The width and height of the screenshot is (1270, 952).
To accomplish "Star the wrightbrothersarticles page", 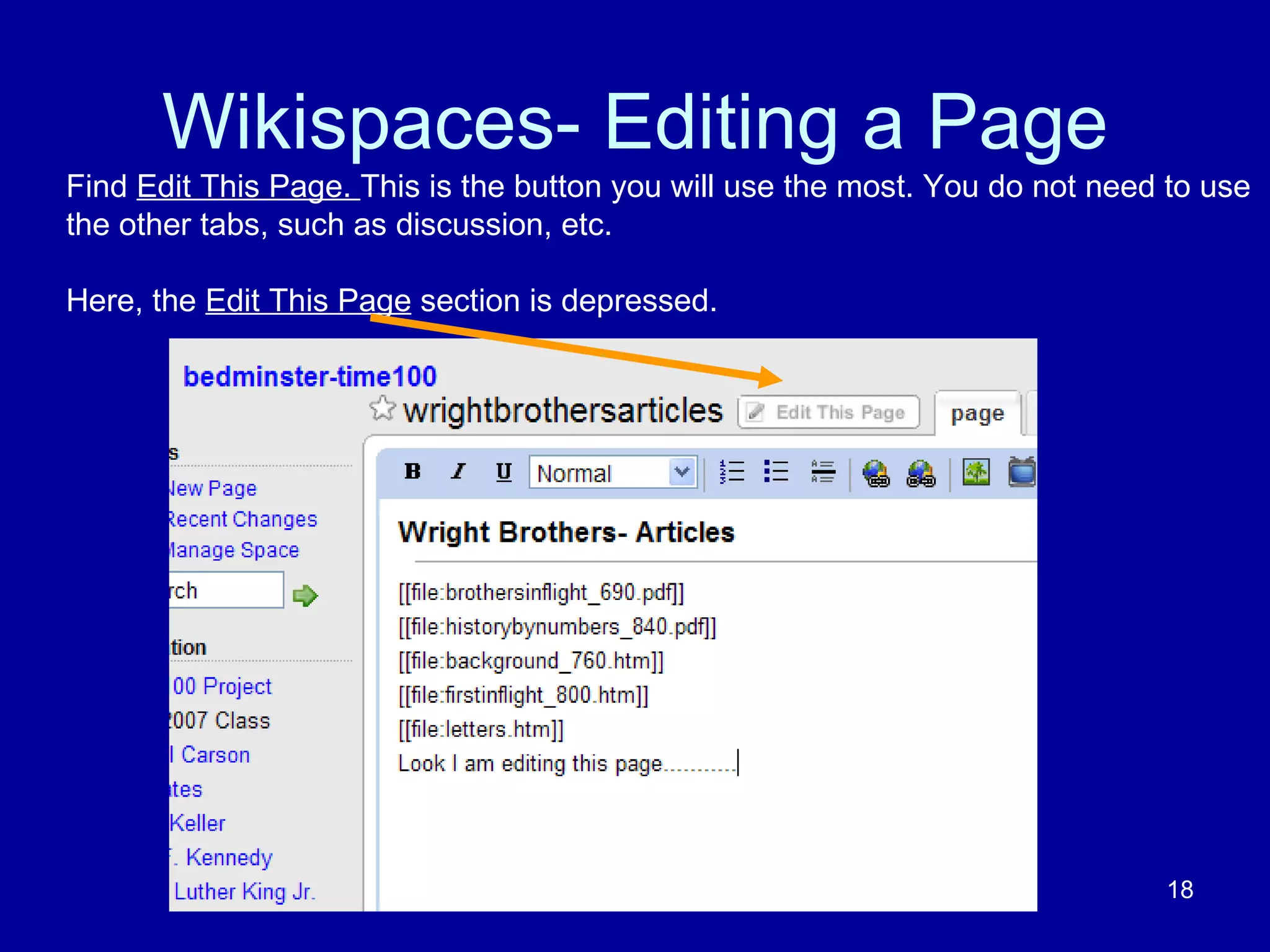I will coord(382,408).
